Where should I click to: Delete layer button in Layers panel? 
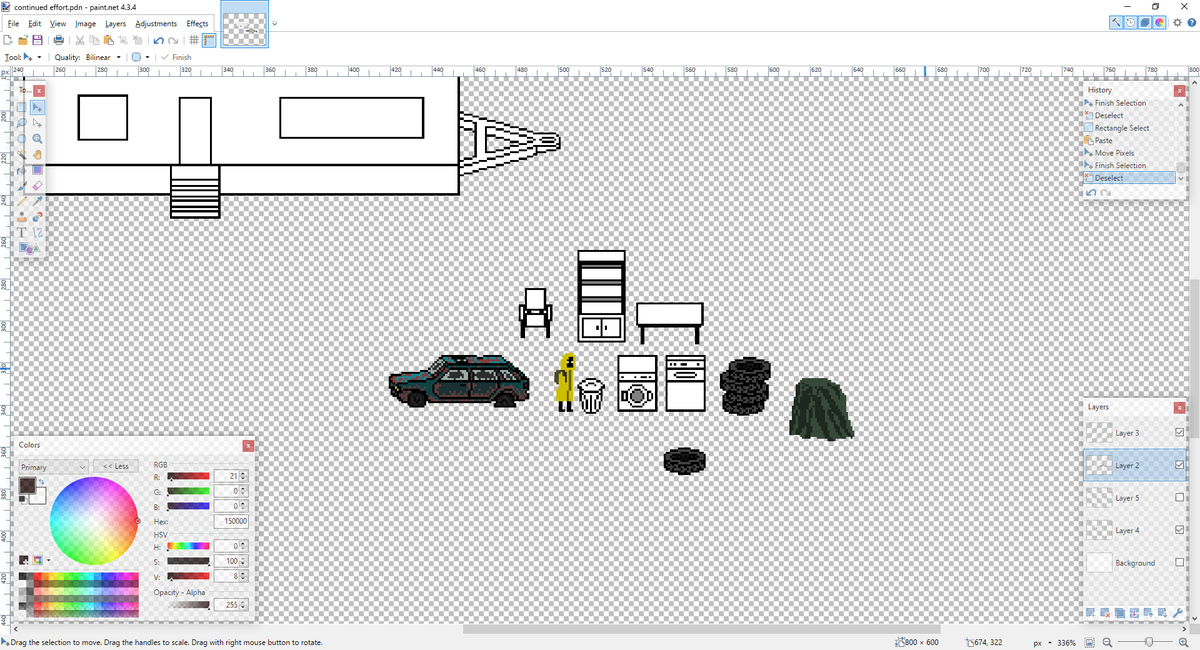1107,612
